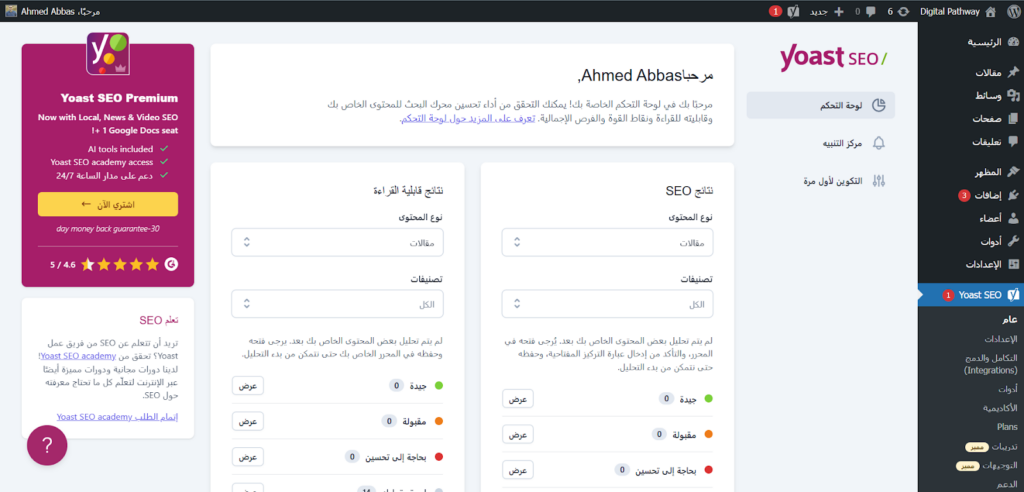Click عرض button beside جيدة in SEO results
The width and height of the screenshot is (1024, 492).
[x=517, y=399]
